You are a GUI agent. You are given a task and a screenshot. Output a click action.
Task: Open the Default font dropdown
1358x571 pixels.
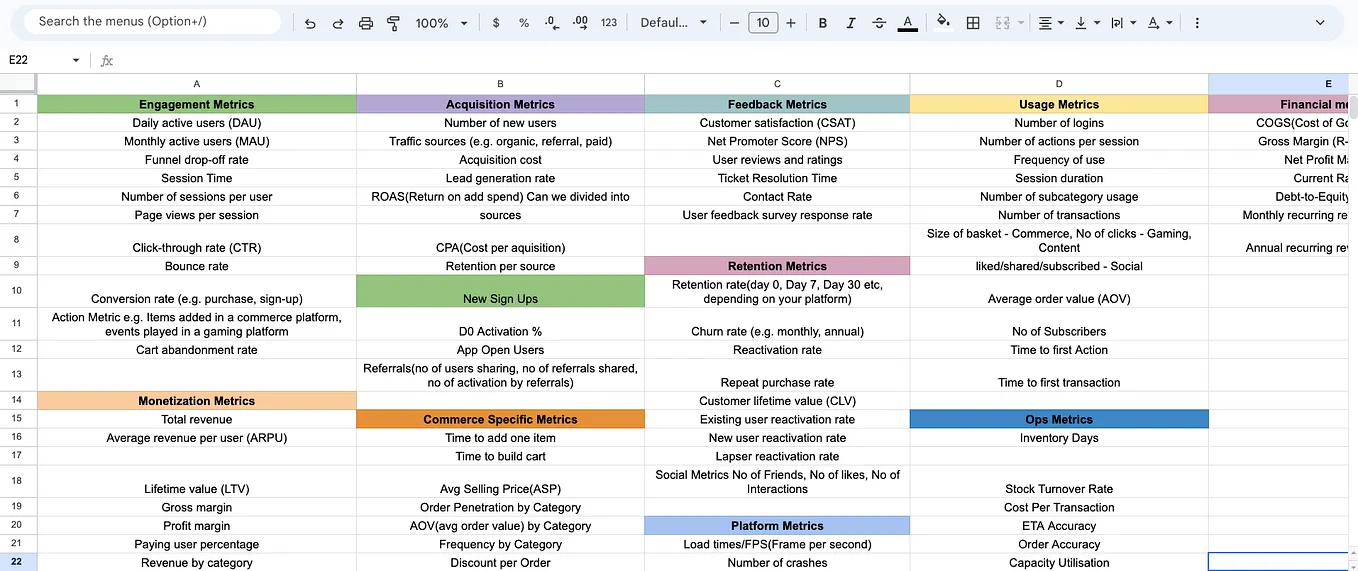tap(673, 22)
